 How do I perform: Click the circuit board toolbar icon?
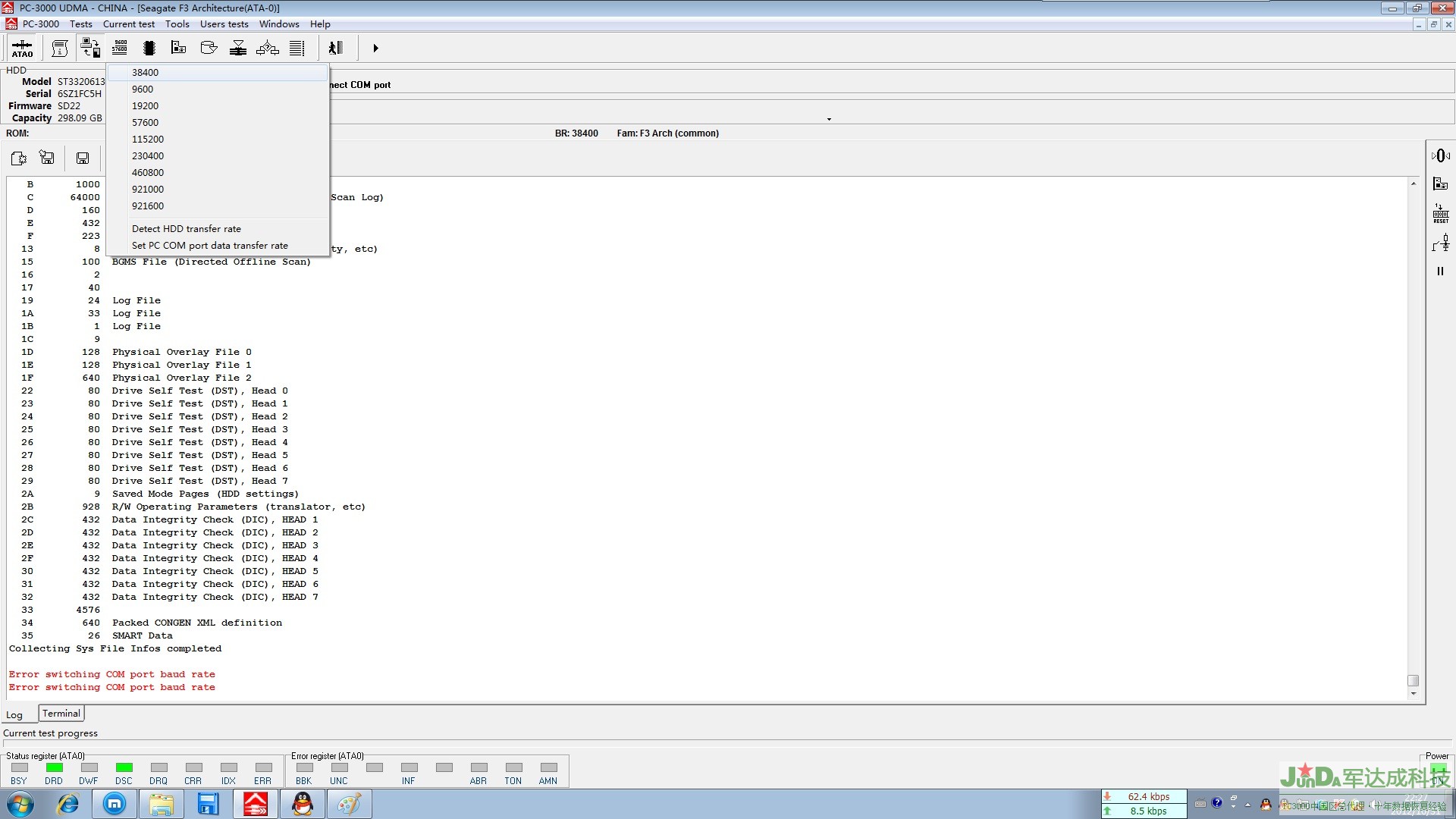point(179,48)
